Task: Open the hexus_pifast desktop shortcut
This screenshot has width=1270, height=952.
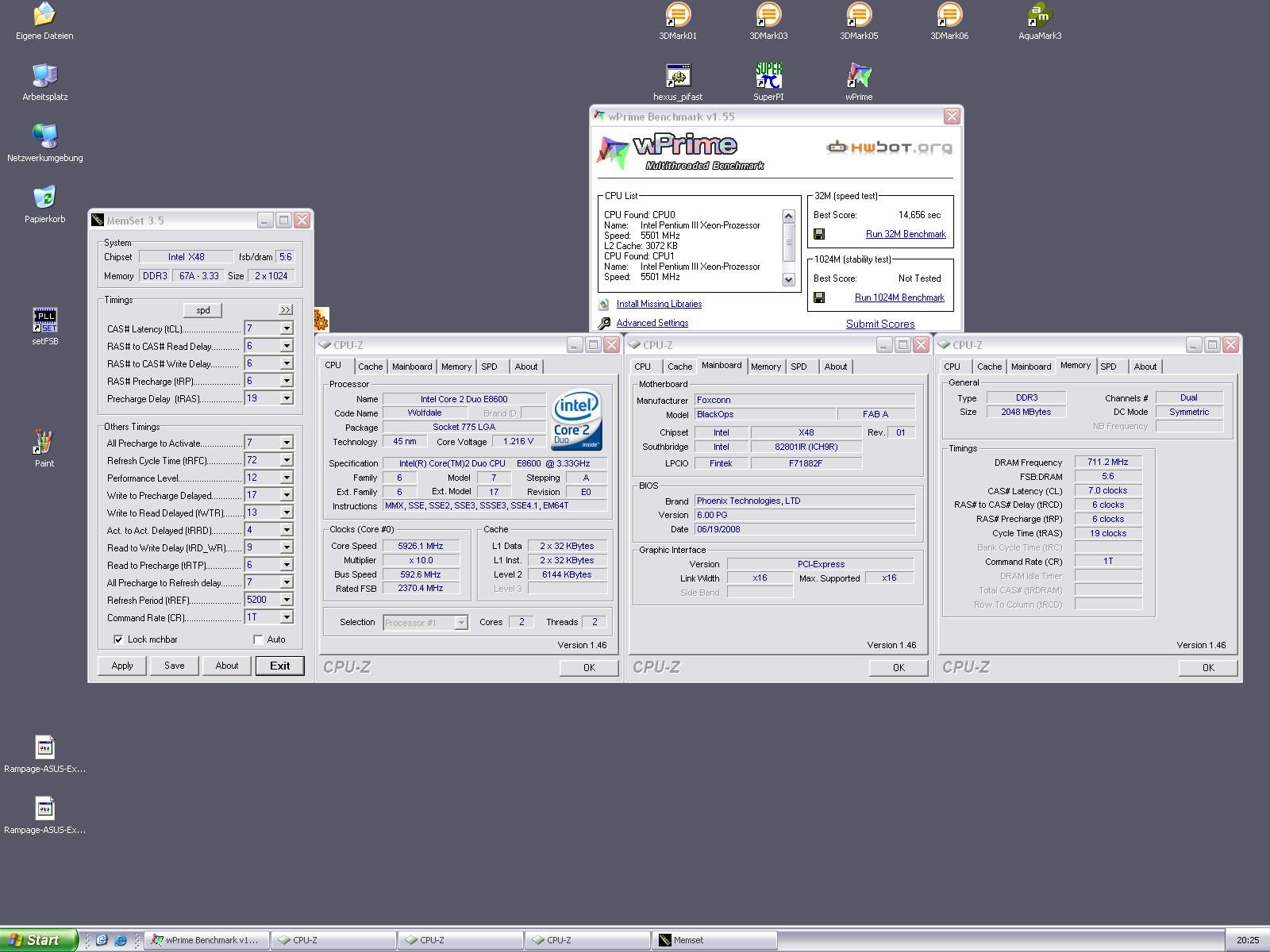Action: [677, 77]
